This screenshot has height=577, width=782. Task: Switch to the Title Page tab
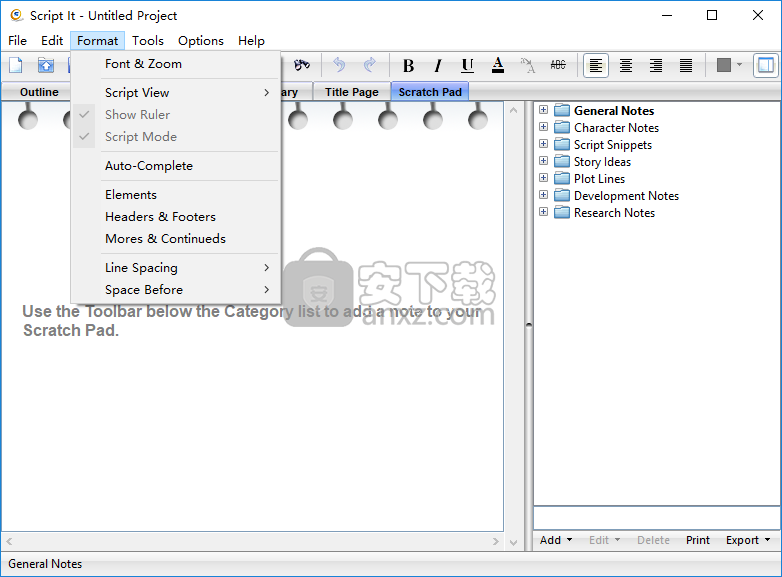[x=352, y=92]
